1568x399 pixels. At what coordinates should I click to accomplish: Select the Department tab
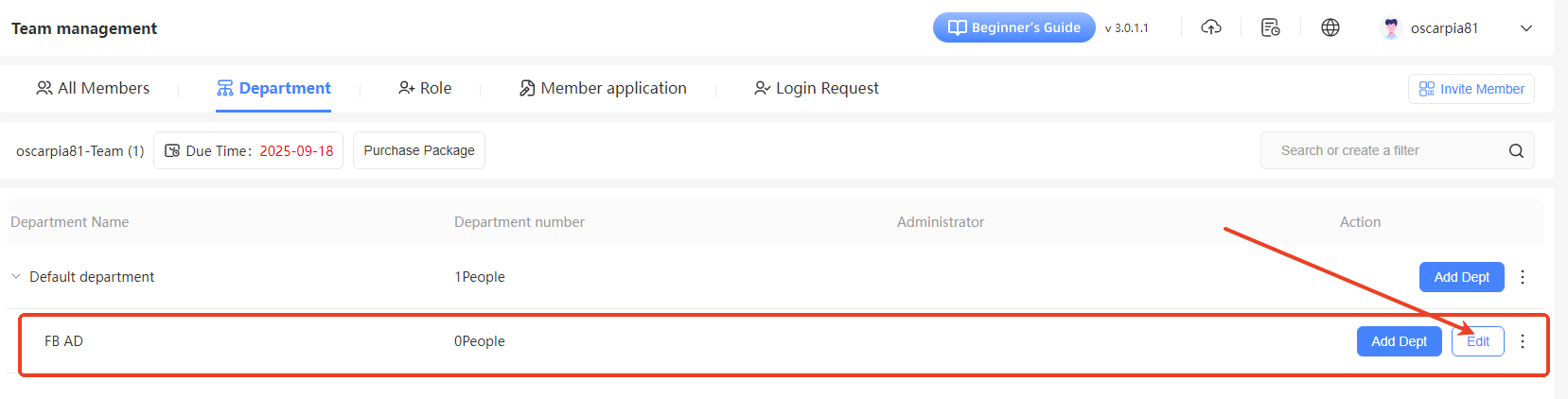[273, 88]
